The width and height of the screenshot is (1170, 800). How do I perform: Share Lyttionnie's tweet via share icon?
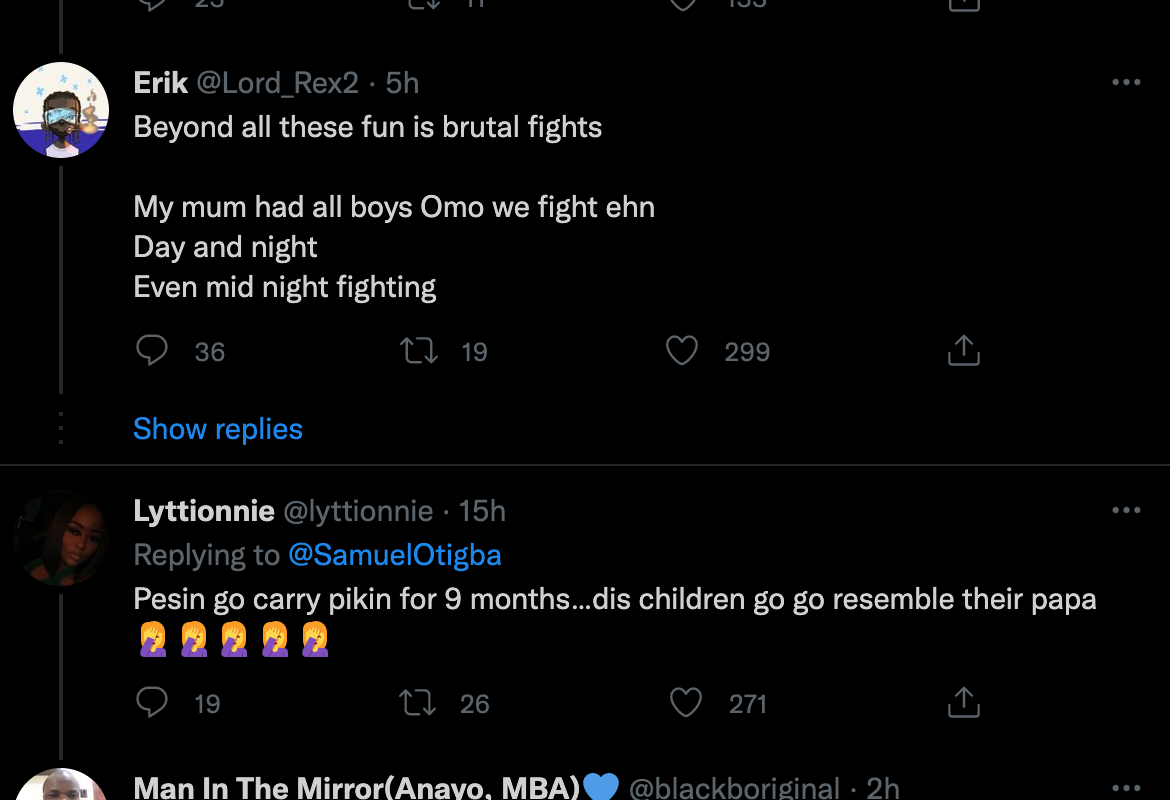pos(963,703)
